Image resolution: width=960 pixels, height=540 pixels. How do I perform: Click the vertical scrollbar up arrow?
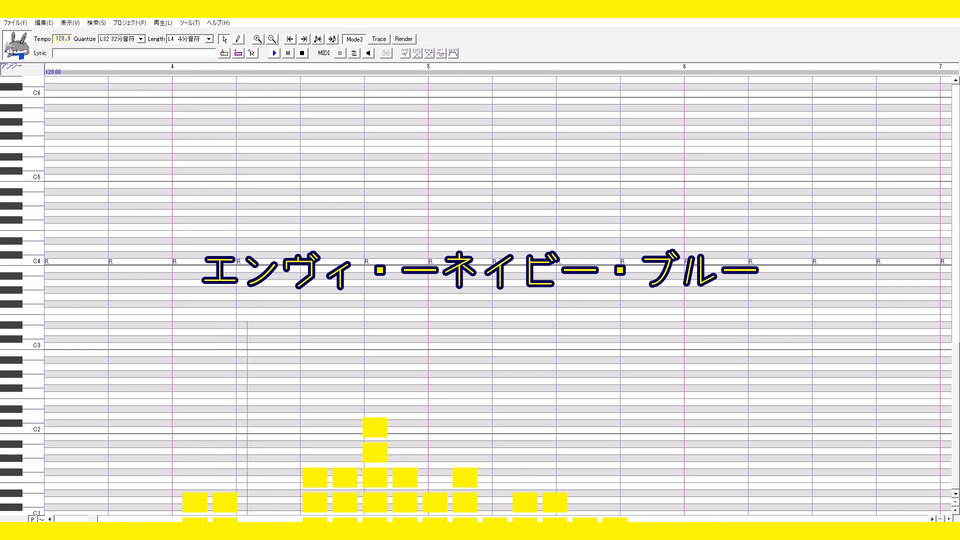click(x=955, y=80)
